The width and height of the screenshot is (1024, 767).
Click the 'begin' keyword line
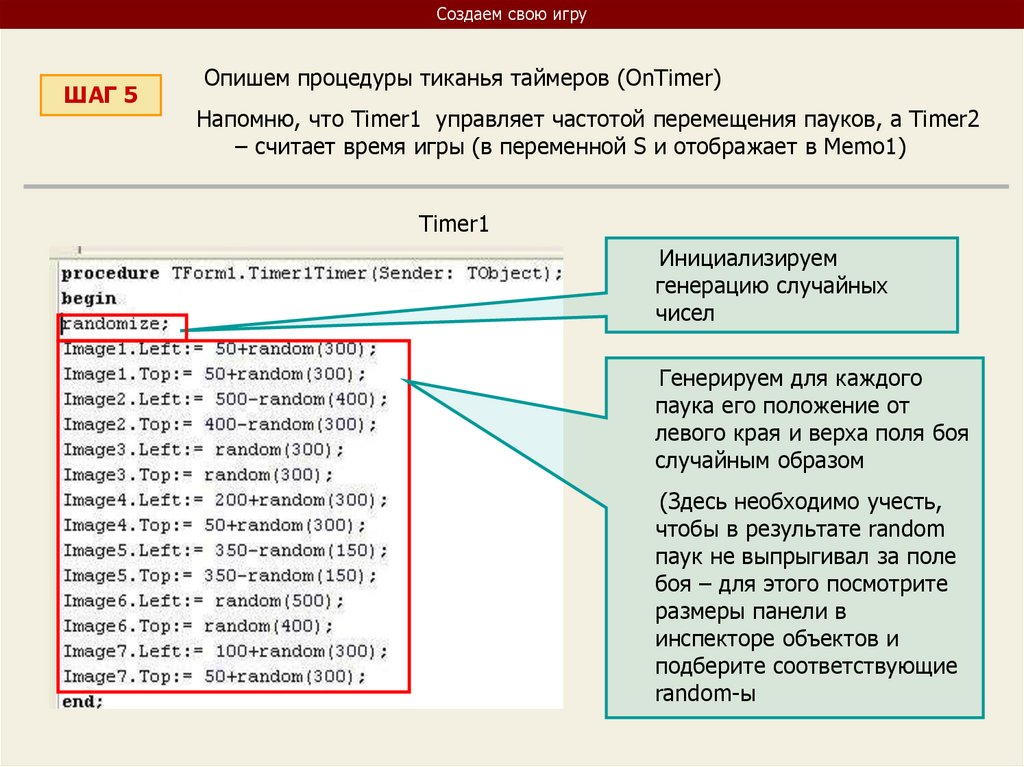89,299
